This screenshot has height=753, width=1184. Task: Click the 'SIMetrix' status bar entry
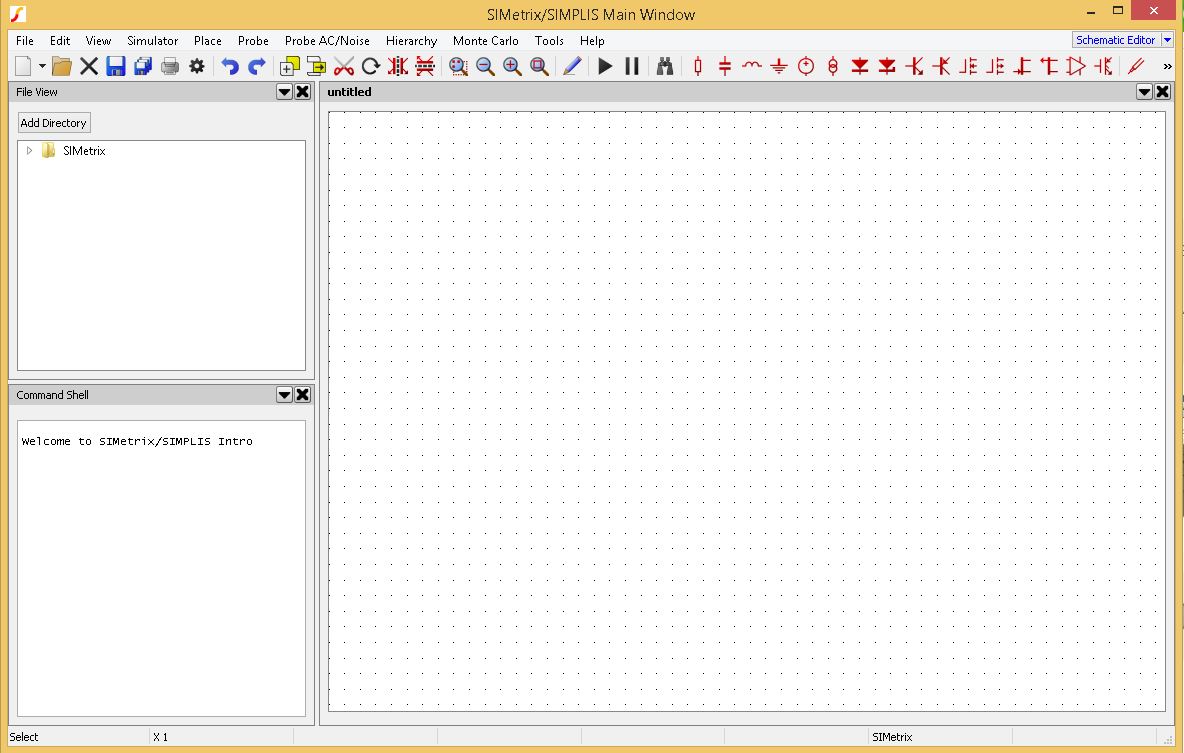(x=892, y=737)
